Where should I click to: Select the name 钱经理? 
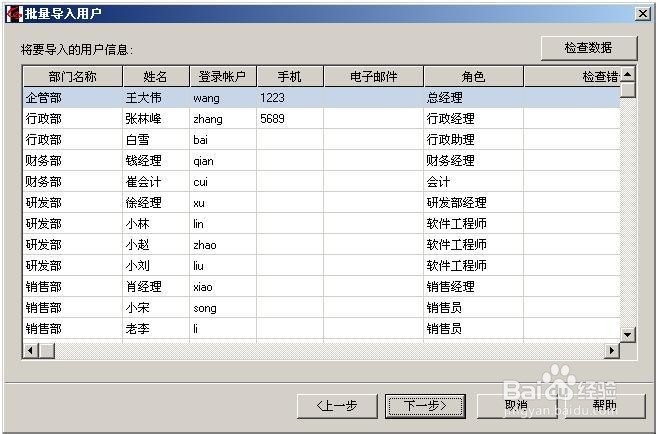click(144, 161)
